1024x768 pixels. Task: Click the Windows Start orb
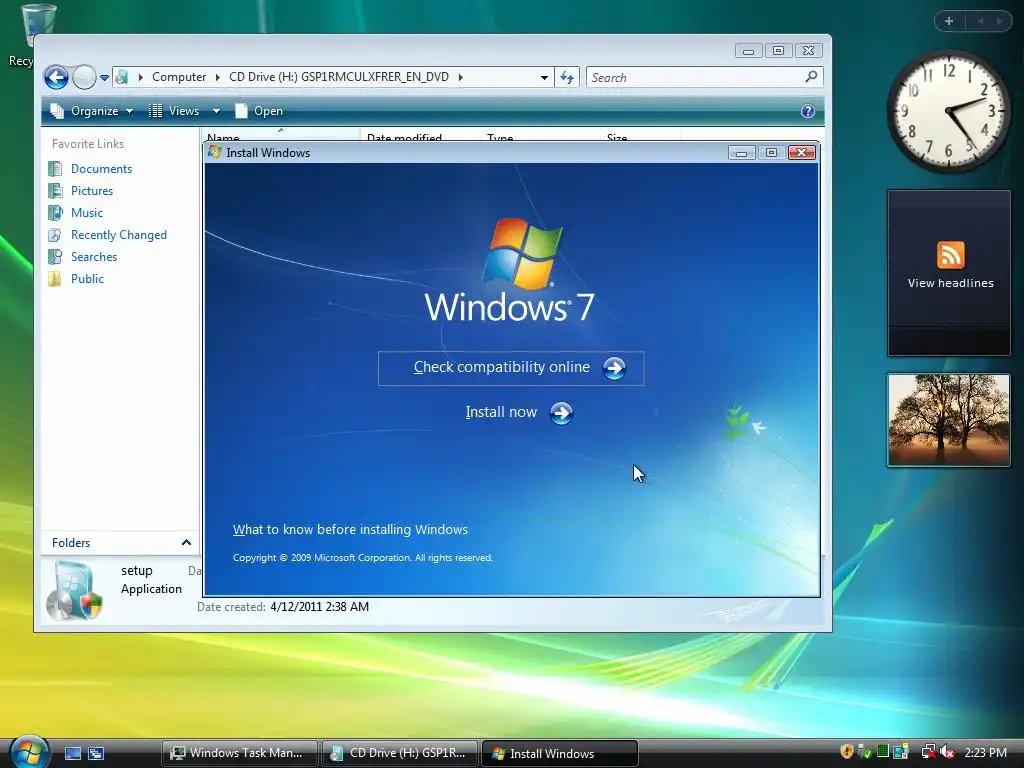(29, 752)
